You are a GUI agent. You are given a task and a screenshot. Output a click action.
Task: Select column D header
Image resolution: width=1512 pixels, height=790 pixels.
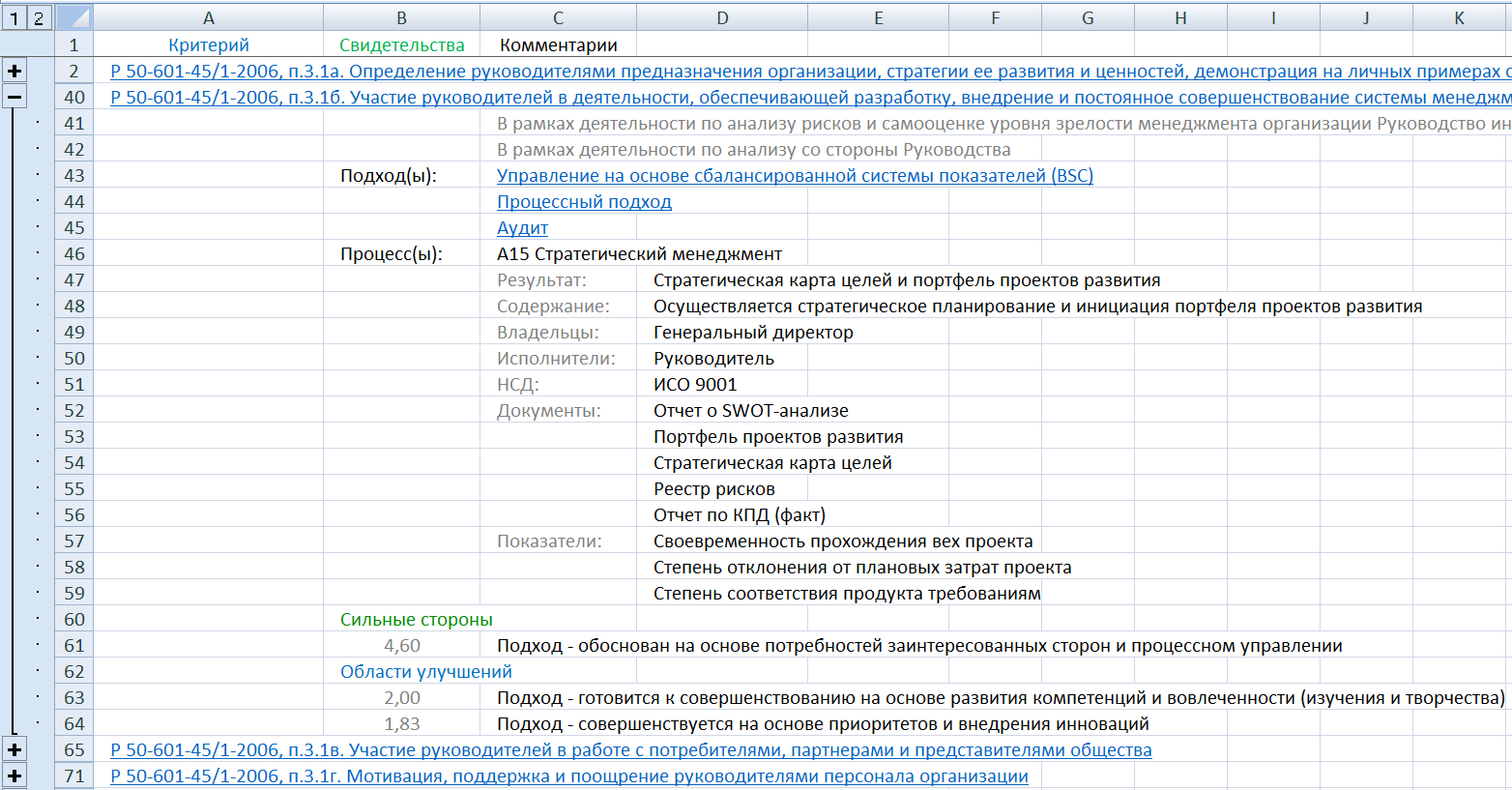click(x=722, y=18)
